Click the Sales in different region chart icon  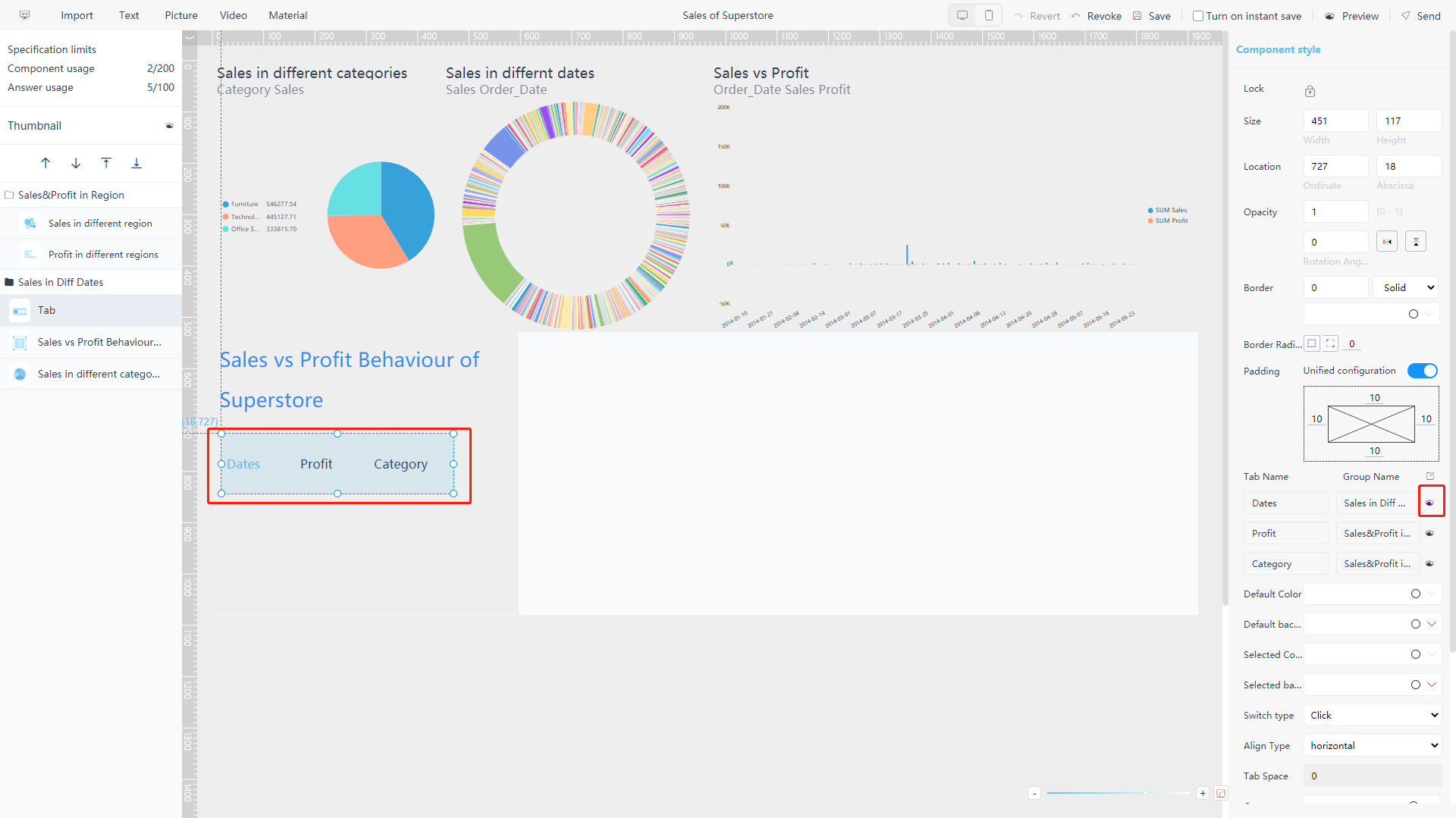pos(30,223)
